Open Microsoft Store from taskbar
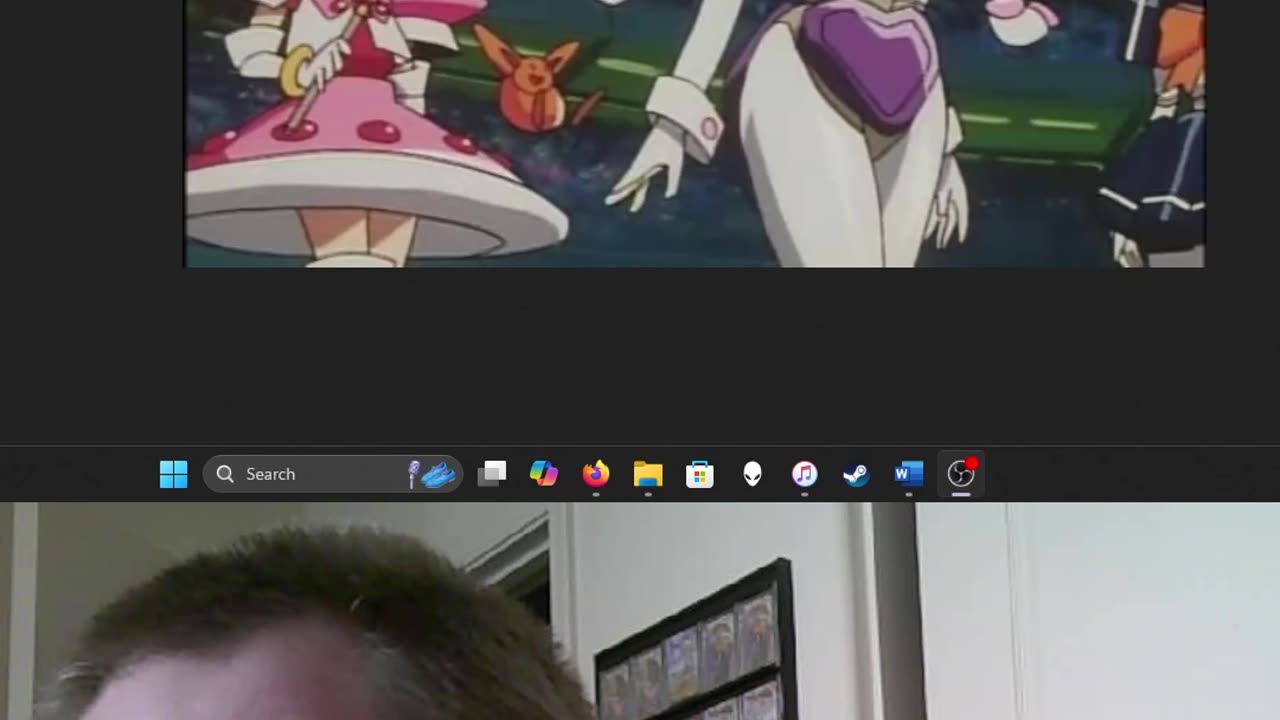The height and width of the screenshot is (720, 1280). tap(700, 474)
